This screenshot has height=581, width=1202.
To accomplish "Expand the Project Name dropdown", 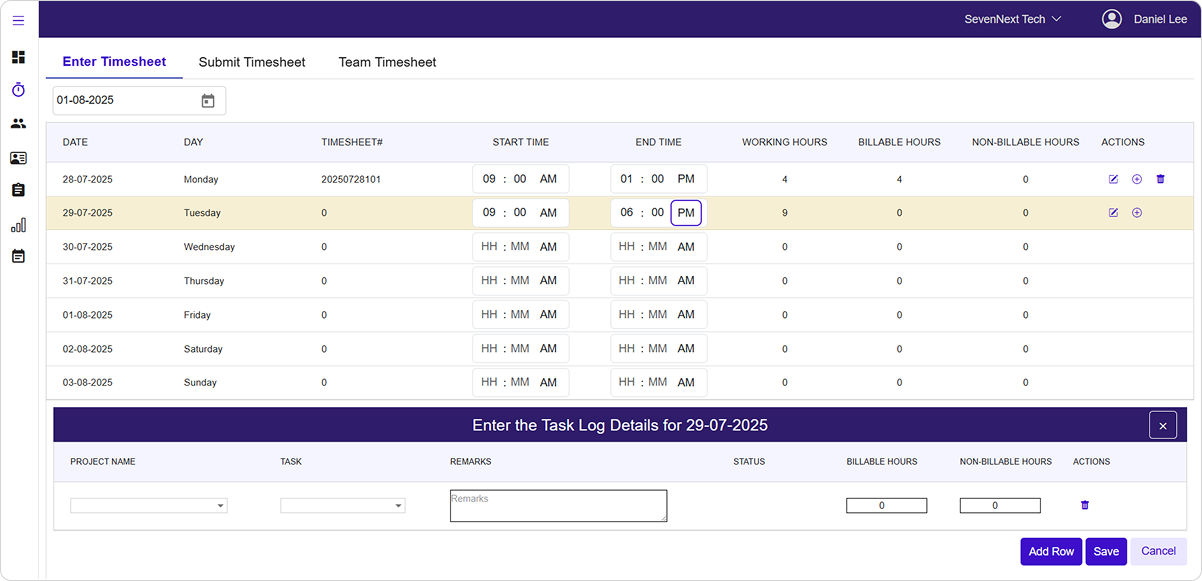I will 149,506.
